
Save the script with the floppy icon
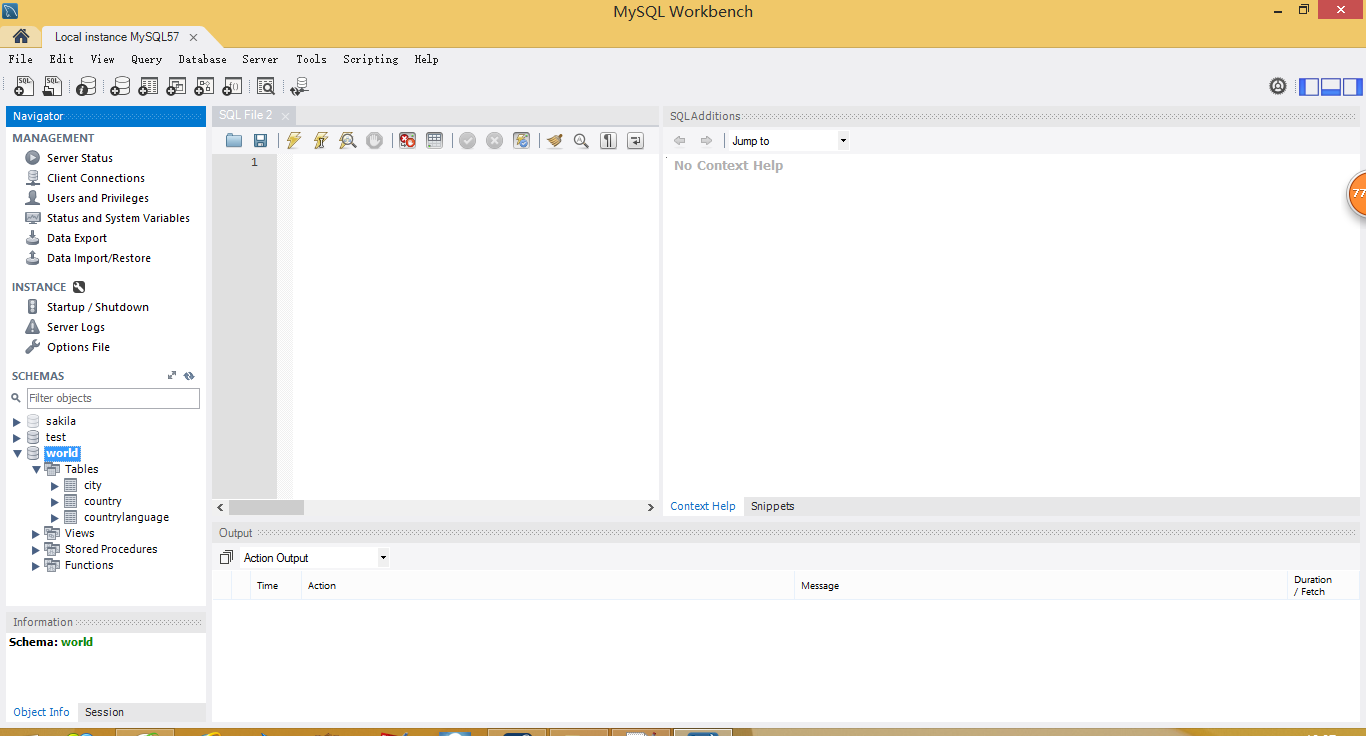tap(260, 141)
